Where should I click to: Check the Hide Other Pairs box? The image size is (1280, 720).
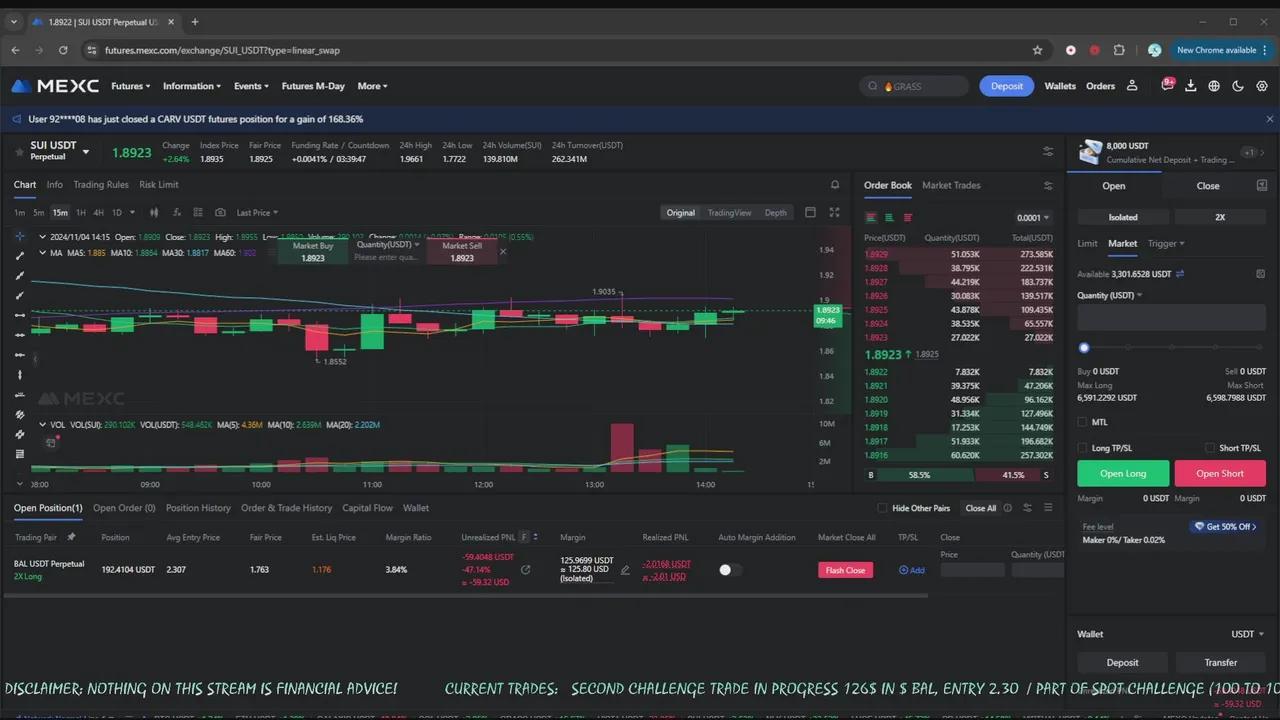tap(882, 508)
